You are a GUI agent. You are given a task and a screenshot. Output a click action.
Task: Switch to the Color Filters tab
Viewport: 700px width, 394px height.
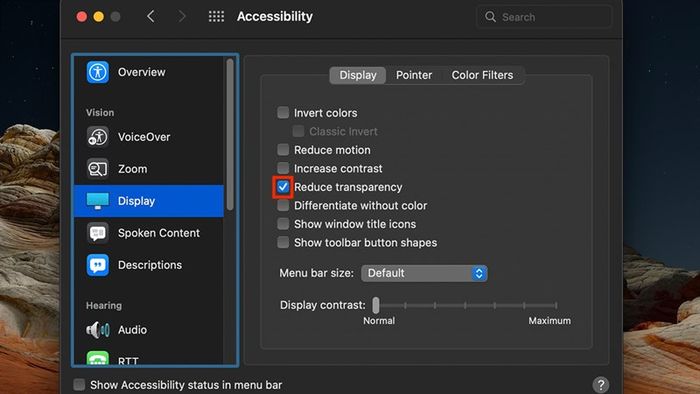coord(482,75)
